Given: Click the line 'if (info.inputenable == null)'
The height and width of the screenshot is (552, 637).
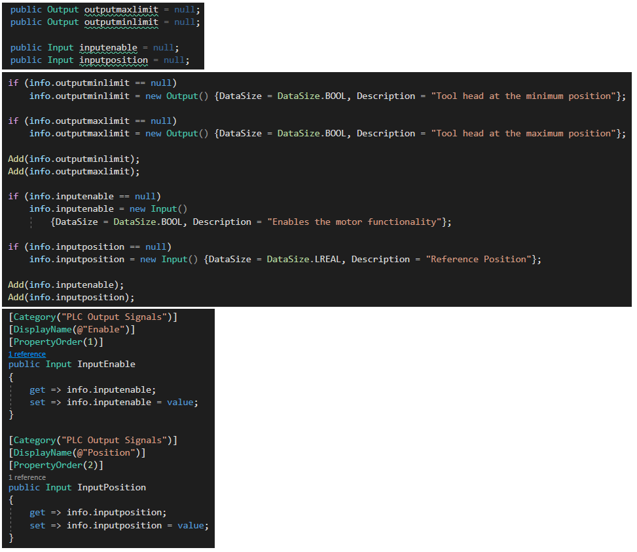Looking at the screenshot, I should click(84, 197).
